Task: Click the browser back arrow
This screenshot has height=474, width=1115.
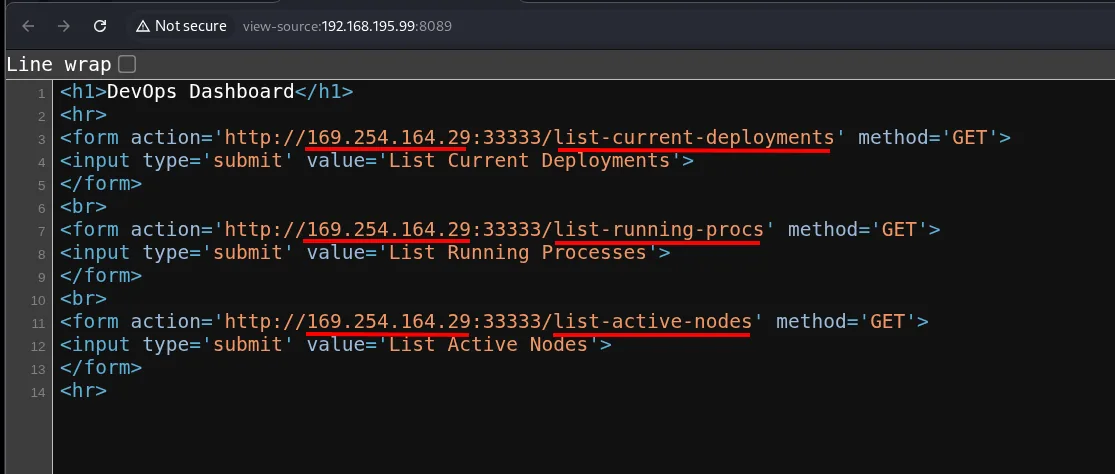Action: pyautogui.click(x=28, y=26)
